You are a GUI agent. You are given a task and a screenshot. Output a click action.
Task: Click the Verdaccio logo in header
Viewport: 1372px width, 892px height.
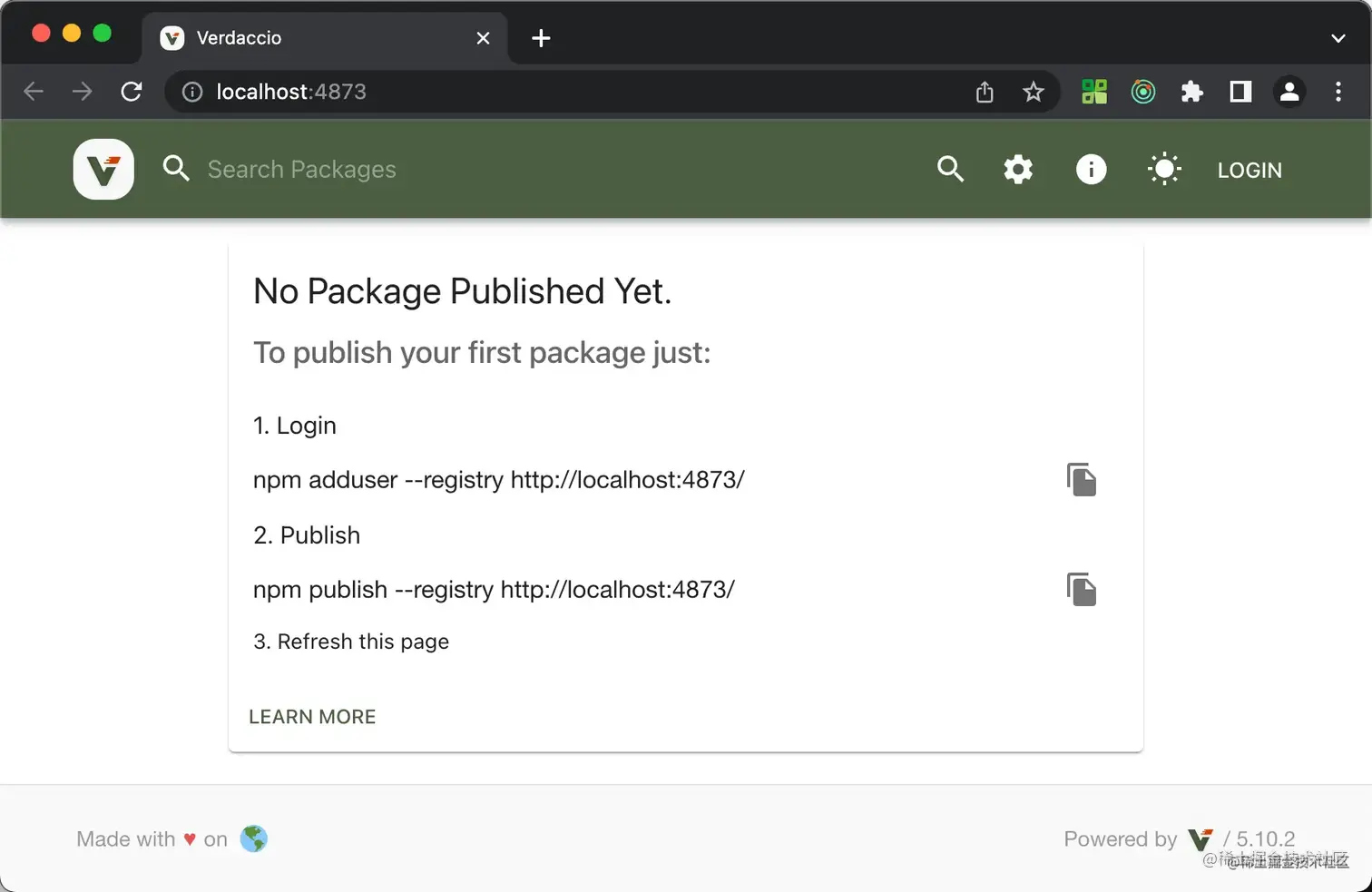[103, 169]
